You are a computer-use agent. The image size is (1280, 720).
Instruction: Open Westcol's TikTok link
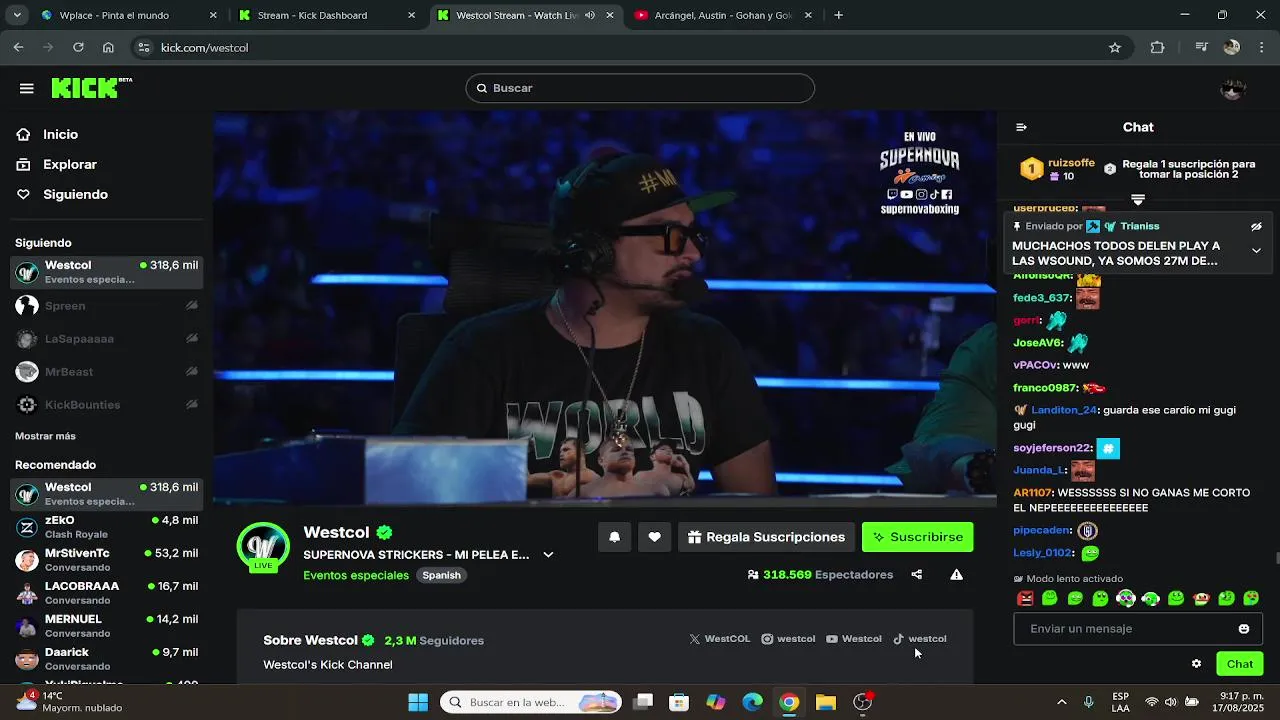920,639
